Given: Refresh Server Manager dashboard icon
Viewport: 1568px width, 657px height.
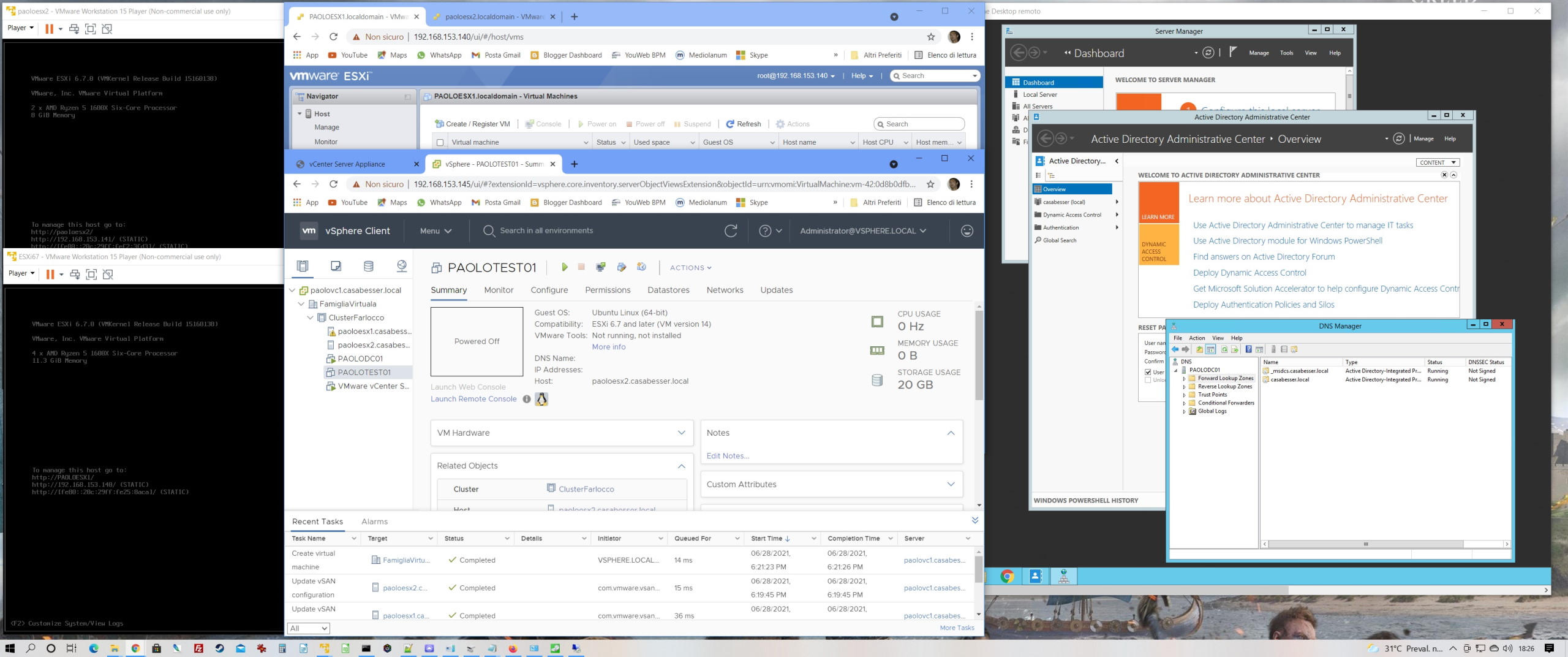Looking at the screenshot, I should 1208,53.
